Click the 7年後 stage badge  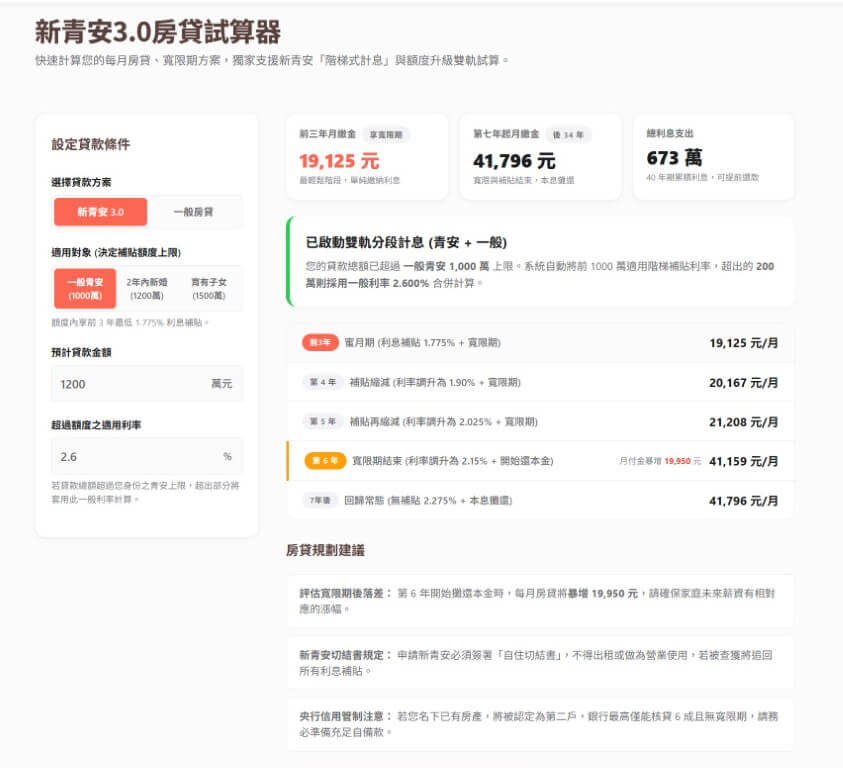(x=320, y=500)
